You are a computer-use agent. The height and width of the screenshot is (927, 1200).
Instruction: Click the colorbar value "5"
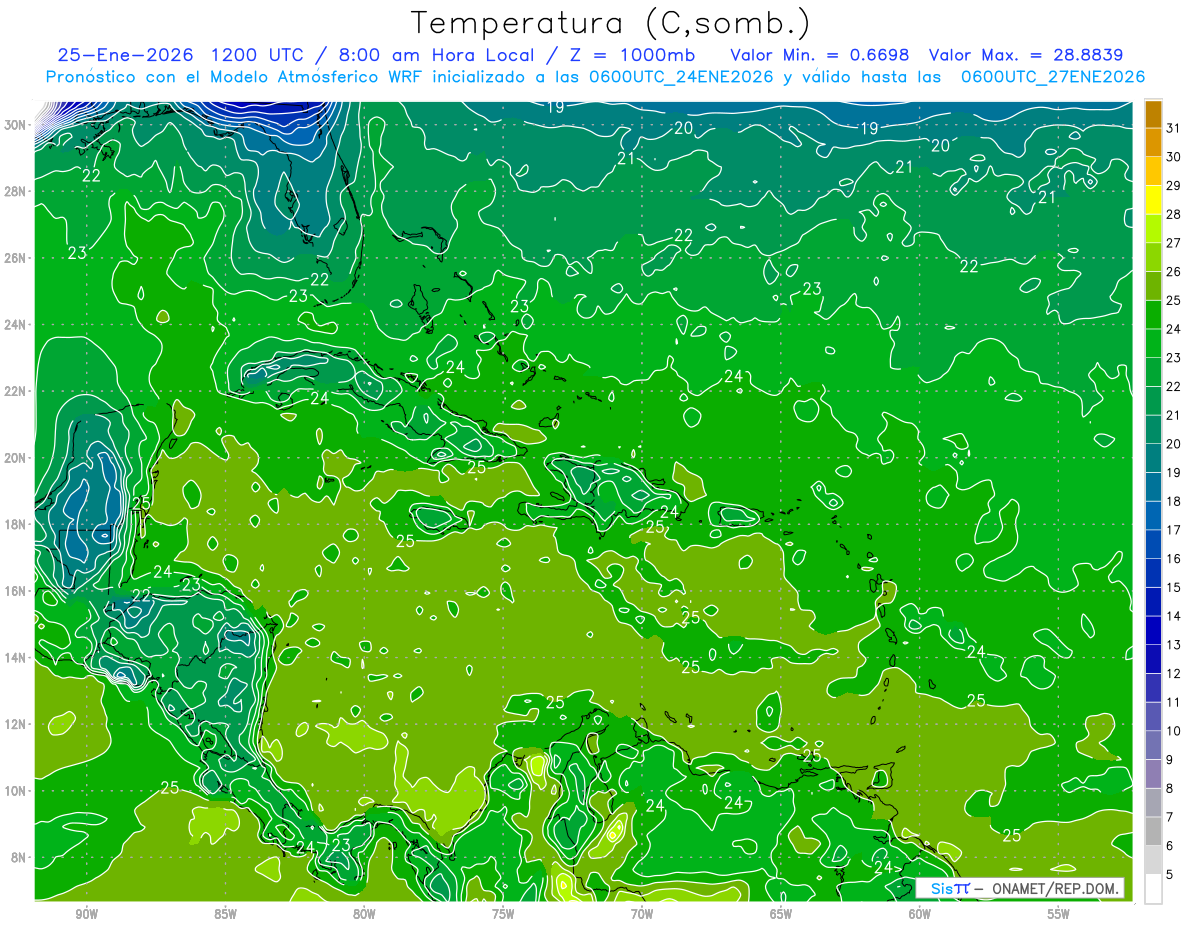coord(1170,875)
